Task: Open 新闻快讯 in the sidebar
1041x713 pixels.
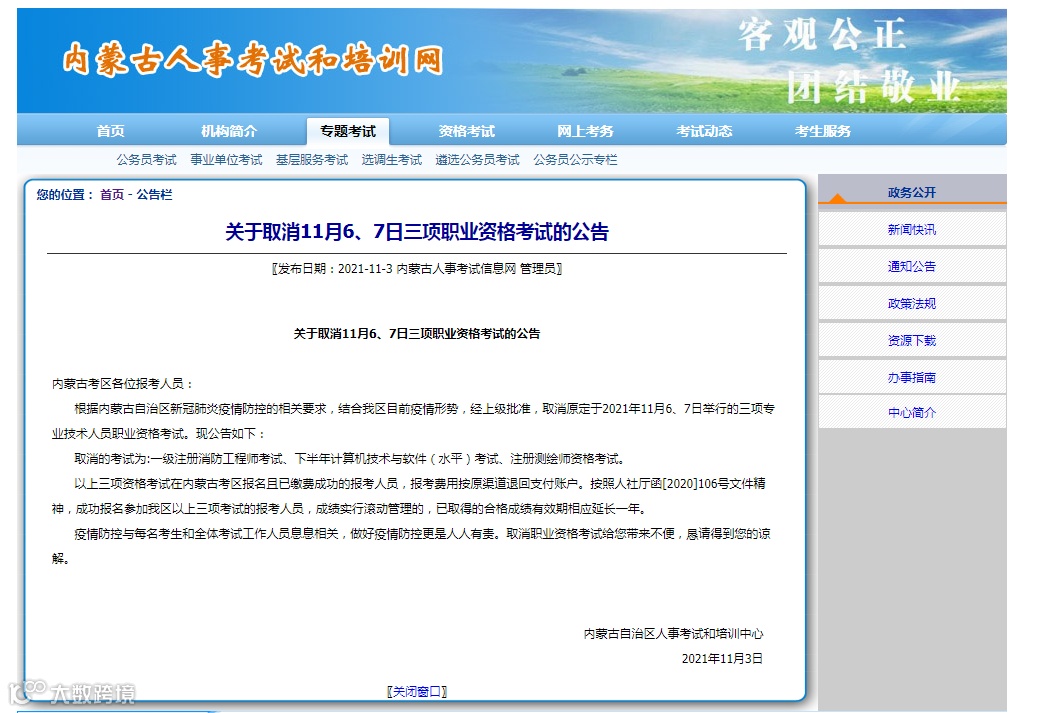Action: coord(912,230)
